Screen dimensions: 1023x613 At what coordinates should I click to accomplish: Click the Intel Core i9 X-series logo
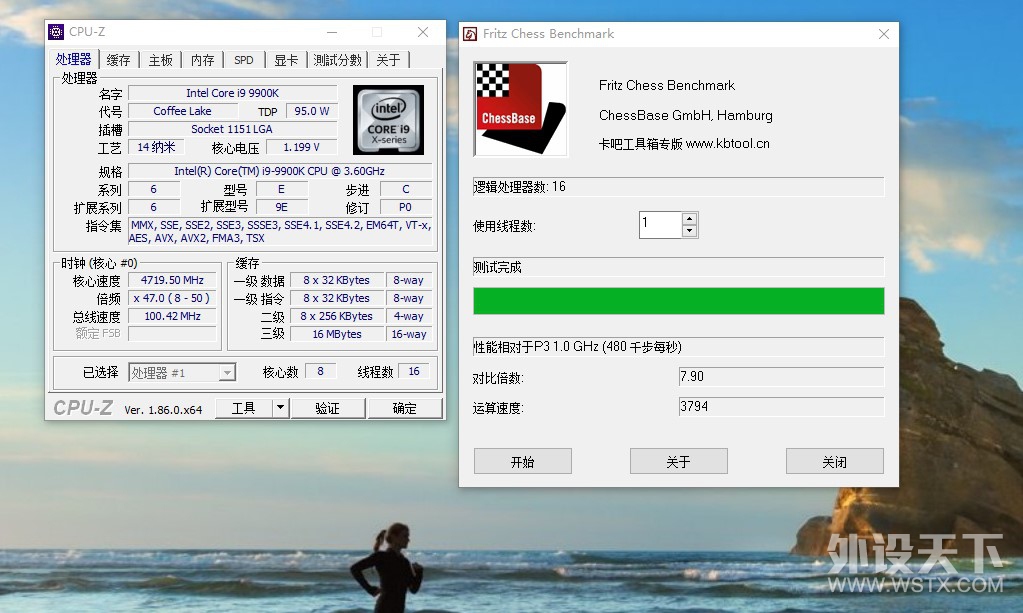388,119
